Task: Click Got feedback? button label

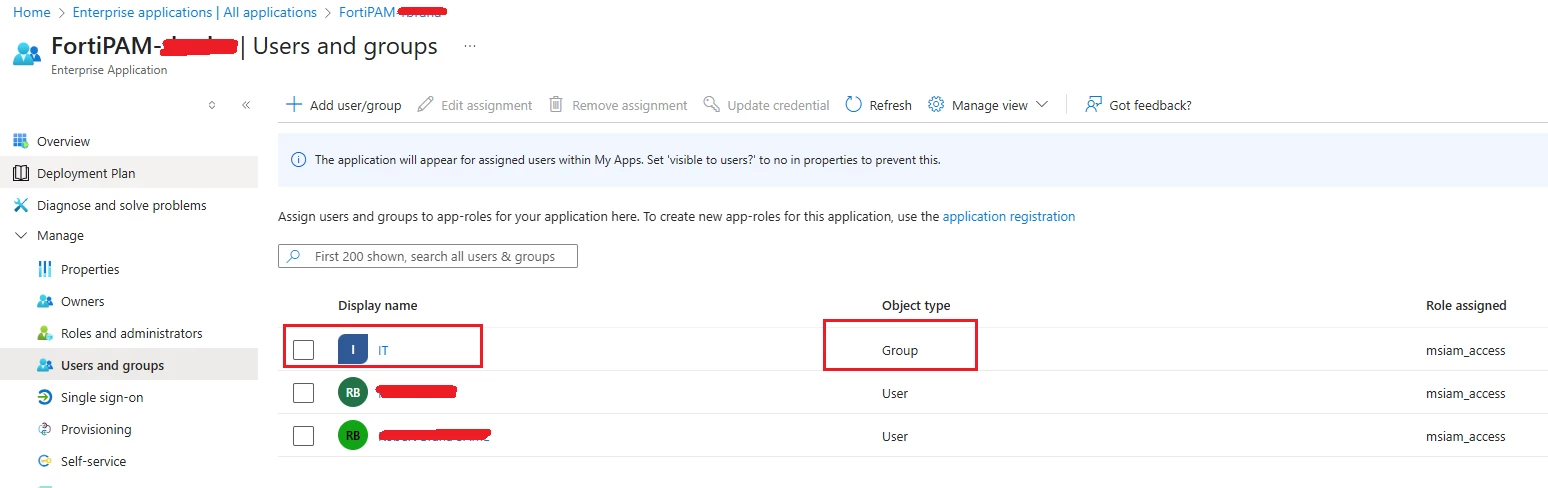Action: point(1150,105)
